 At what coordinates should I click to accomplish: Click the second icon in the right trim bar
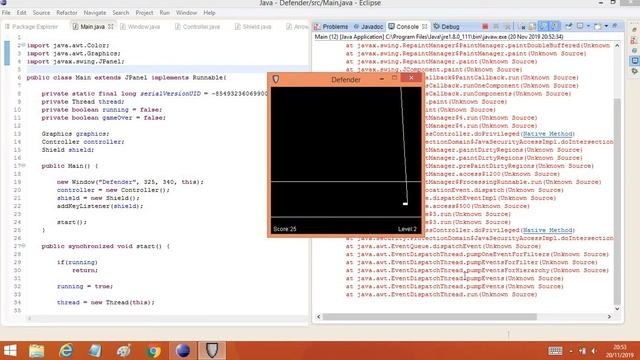[634, 40]
